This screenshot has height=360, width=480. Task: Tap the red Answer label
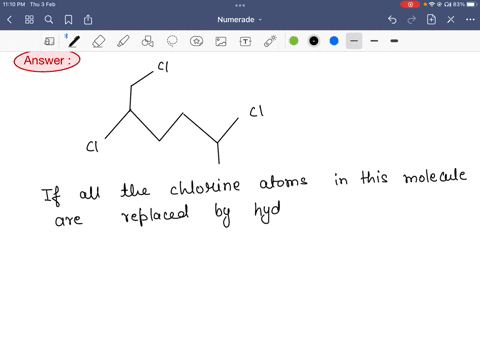coord(47,61)
